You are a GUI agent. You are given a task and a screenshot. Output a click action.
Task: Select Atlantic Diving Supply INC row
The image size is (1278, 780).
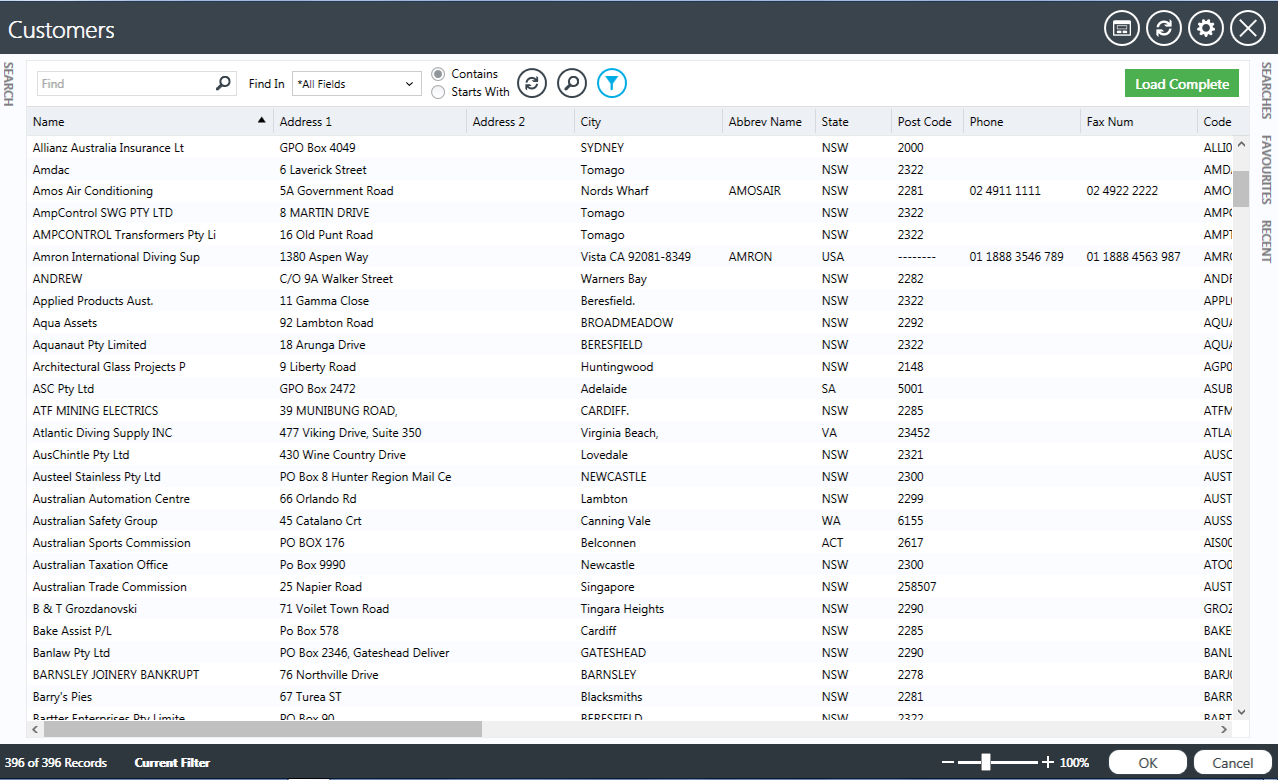click(x=630, y=433)
